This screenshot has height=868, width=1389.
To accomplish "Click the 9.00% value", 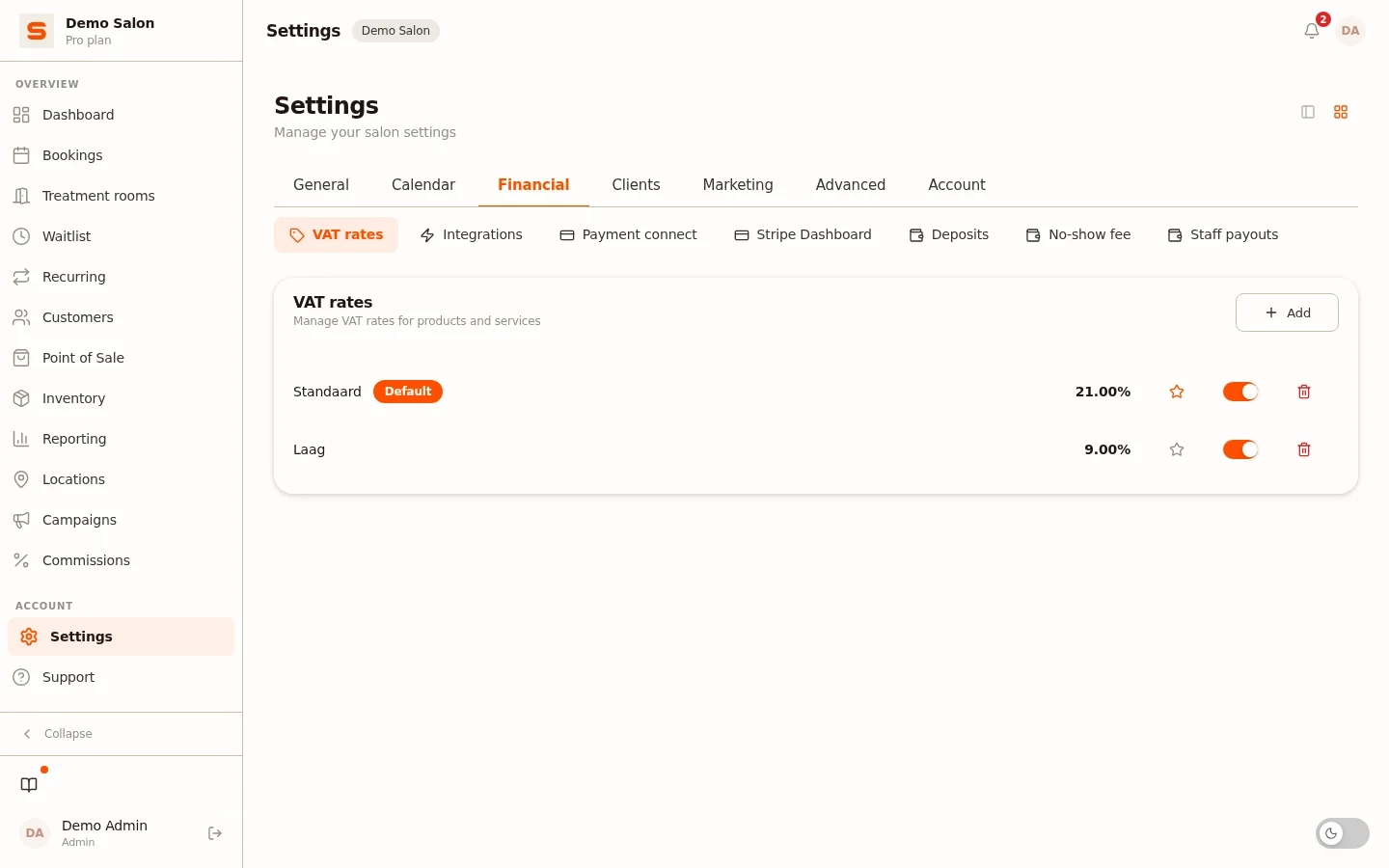I will point(1107,449).
